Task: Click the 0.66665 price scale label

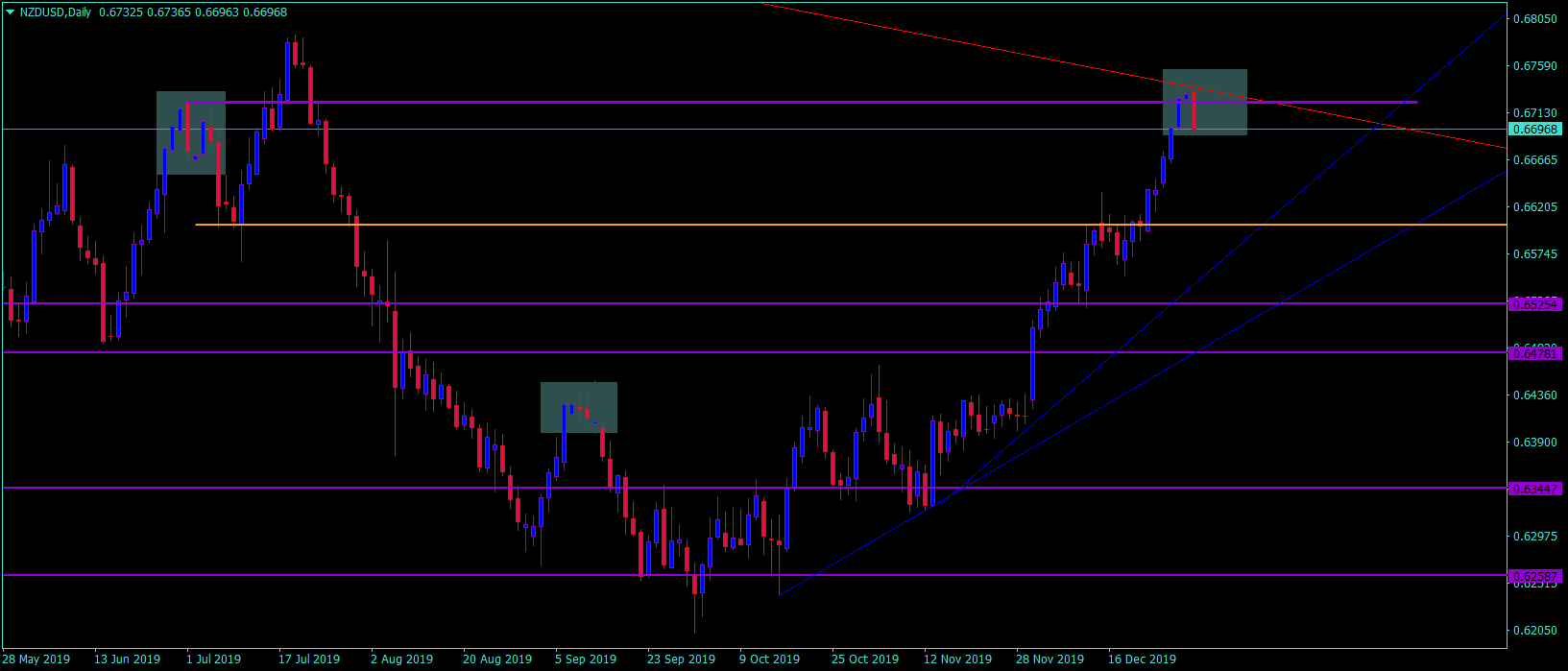Action: coord(1534,160)
